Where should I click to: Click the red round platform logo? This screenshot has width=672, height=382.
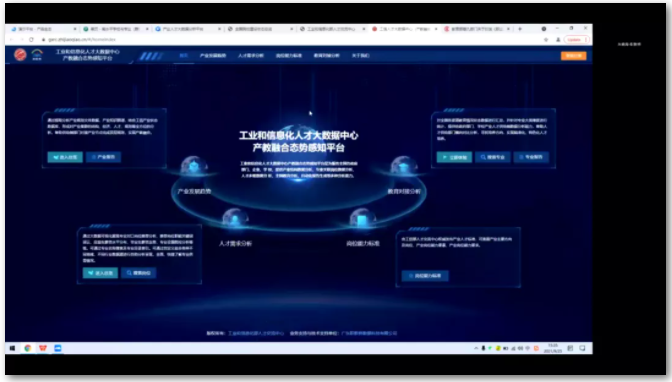pyautogui.click(x=20, y=55)
